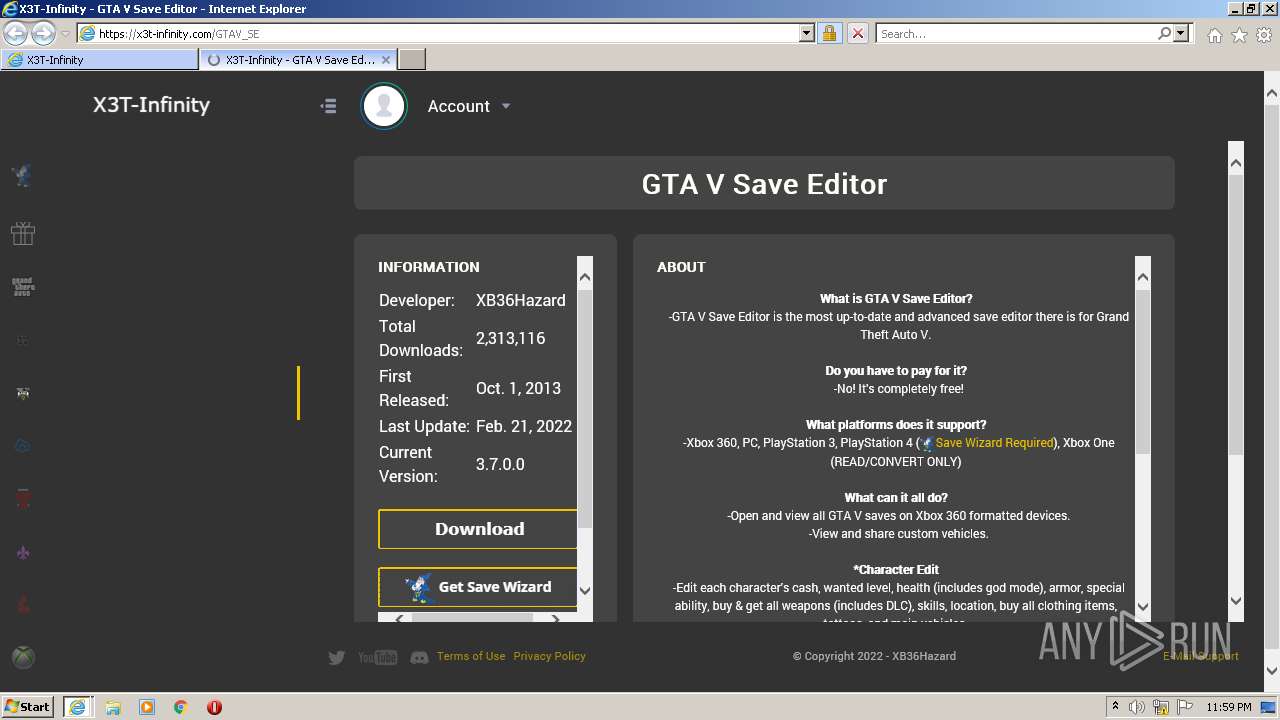Click the search magnifier icon
1280x720 pixels.
click(x=1164, y=34)
